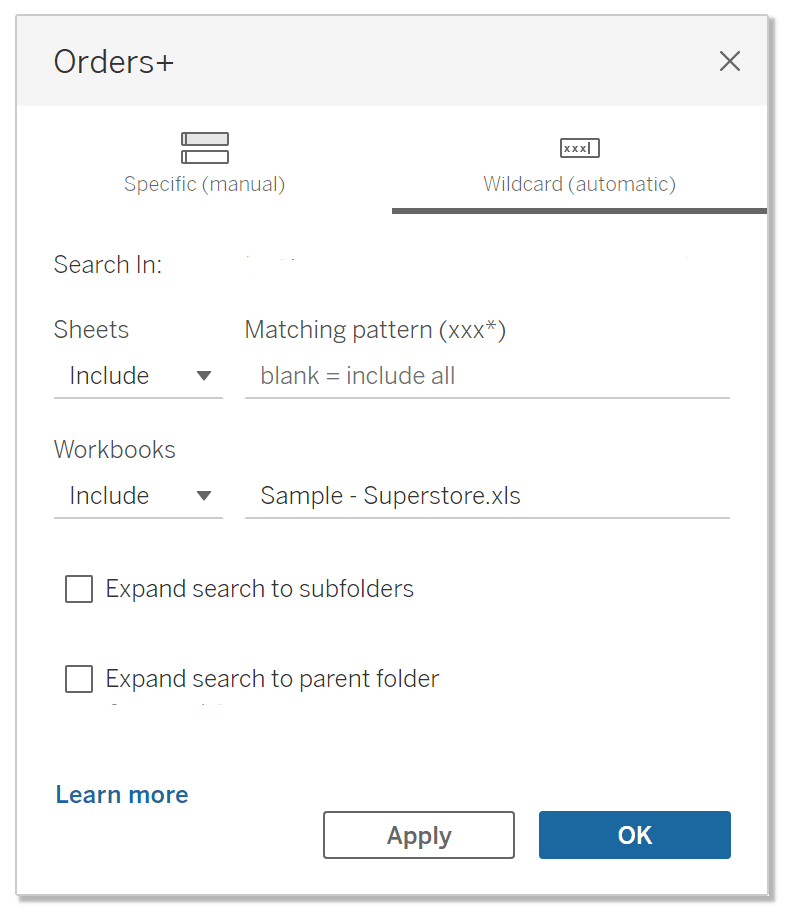The height and width of the screenshot is (917, 799).
Task: Enable Expand search to subfolders checkbox
Action: coord(79,588)
